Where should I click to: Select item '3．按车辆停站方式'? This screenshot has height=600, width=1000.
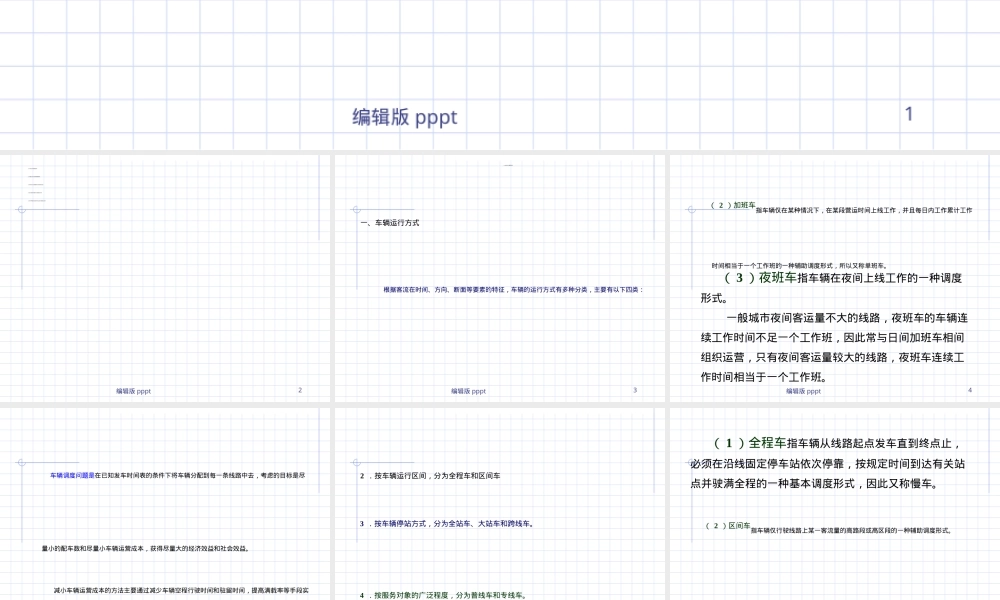coord(447,523)
